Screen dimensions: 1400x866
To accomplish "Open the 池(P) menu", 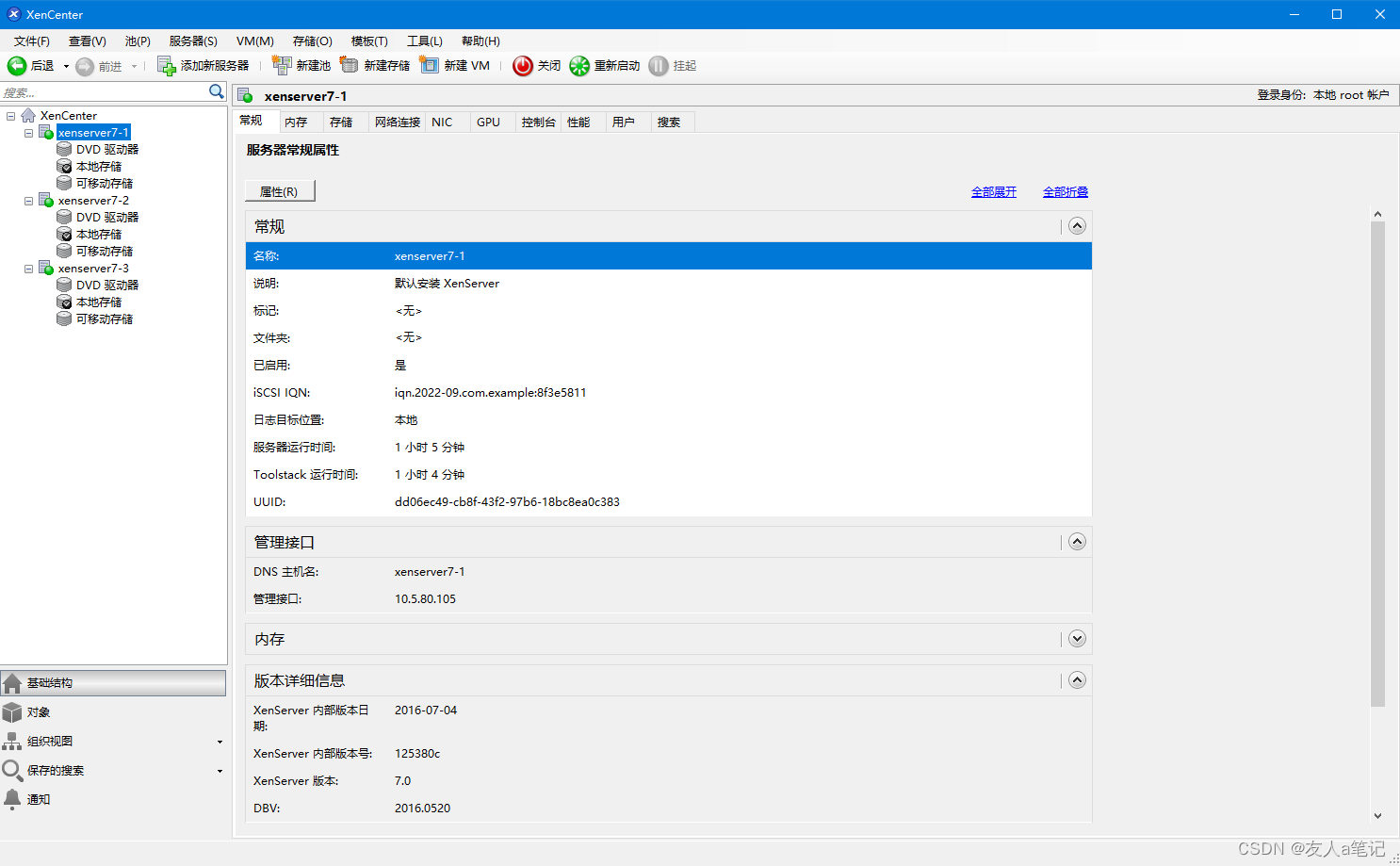I will [138, 41].
